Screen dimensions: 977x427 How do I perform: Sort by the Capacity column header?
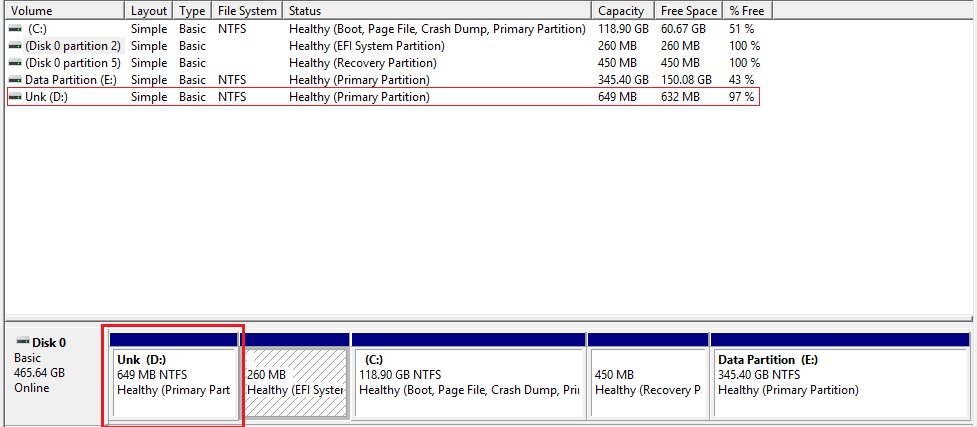pyautogui.click(x=623, y=11)
